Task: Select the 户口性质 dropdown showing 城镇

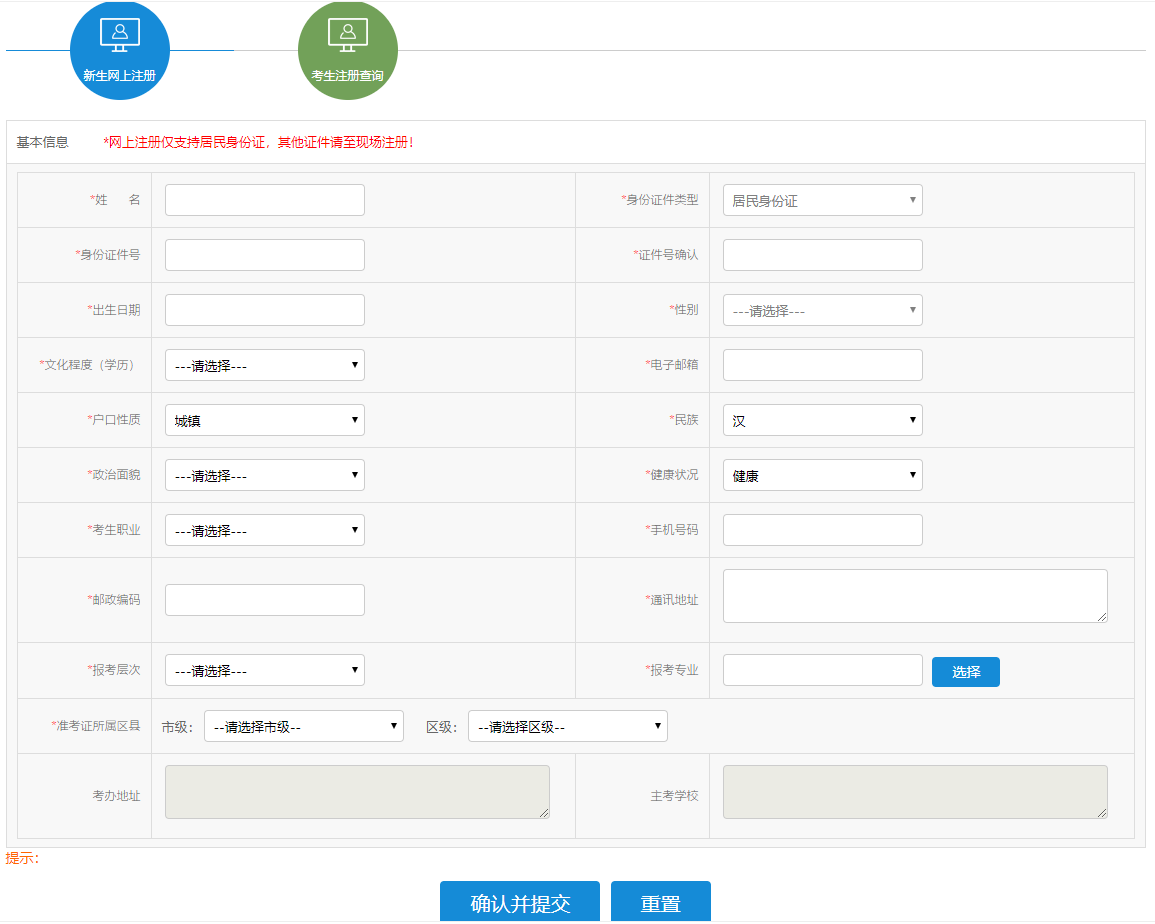Action: pyautogui.click(x=264, y=420)
